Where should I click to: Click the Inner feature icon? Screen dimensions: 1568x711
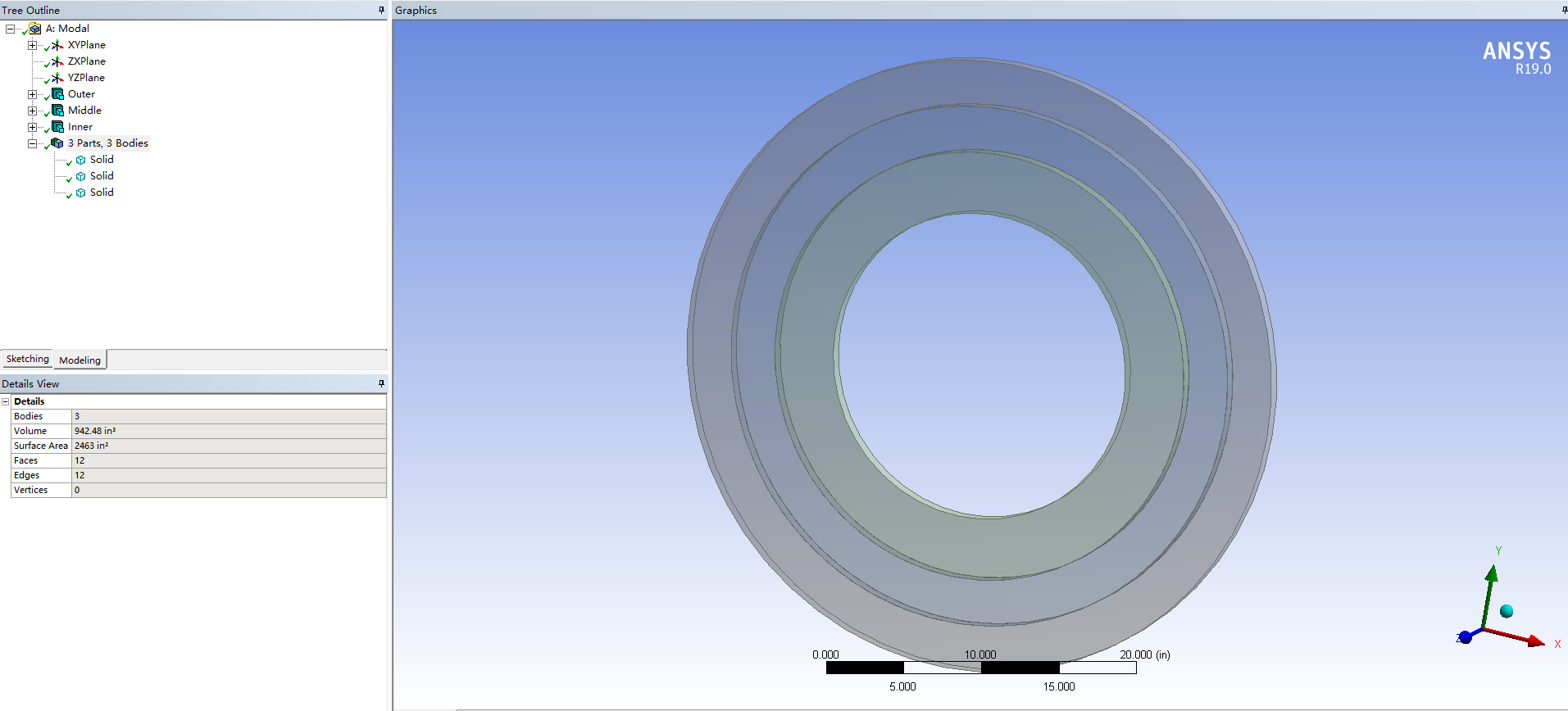[57, 127]
